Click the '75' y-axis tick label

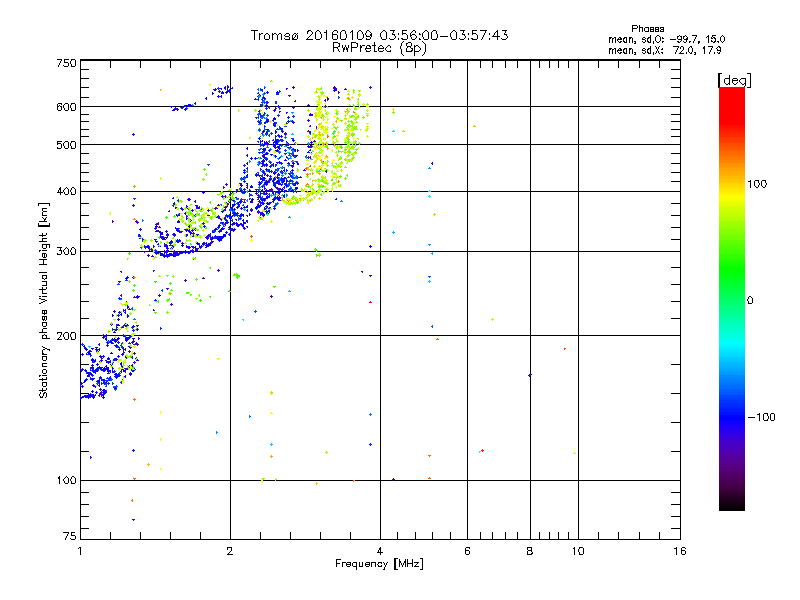click(70, 536)
